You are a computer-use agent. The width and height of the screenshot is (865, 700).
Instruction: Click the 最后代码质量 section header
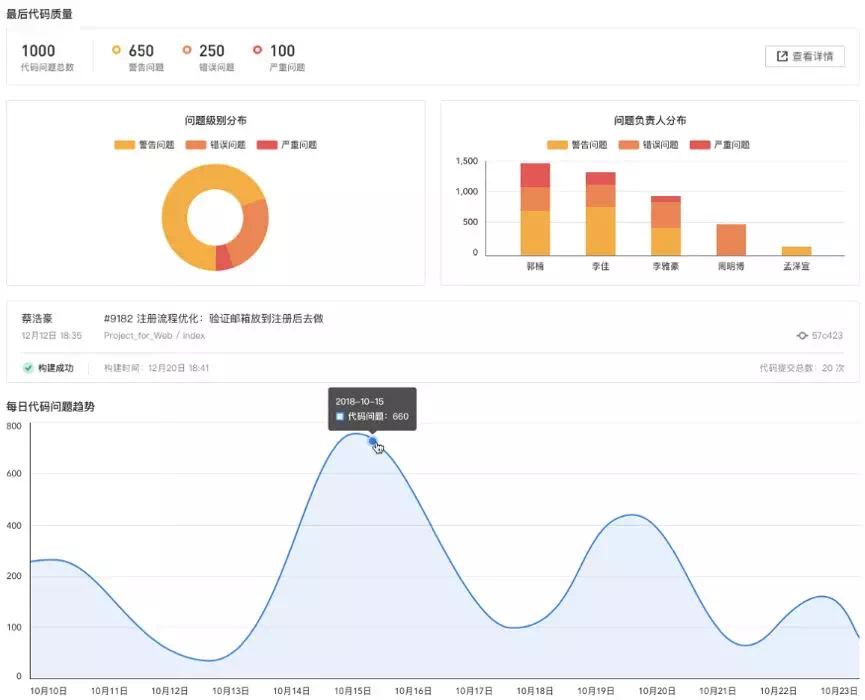[x=38, y=14]
